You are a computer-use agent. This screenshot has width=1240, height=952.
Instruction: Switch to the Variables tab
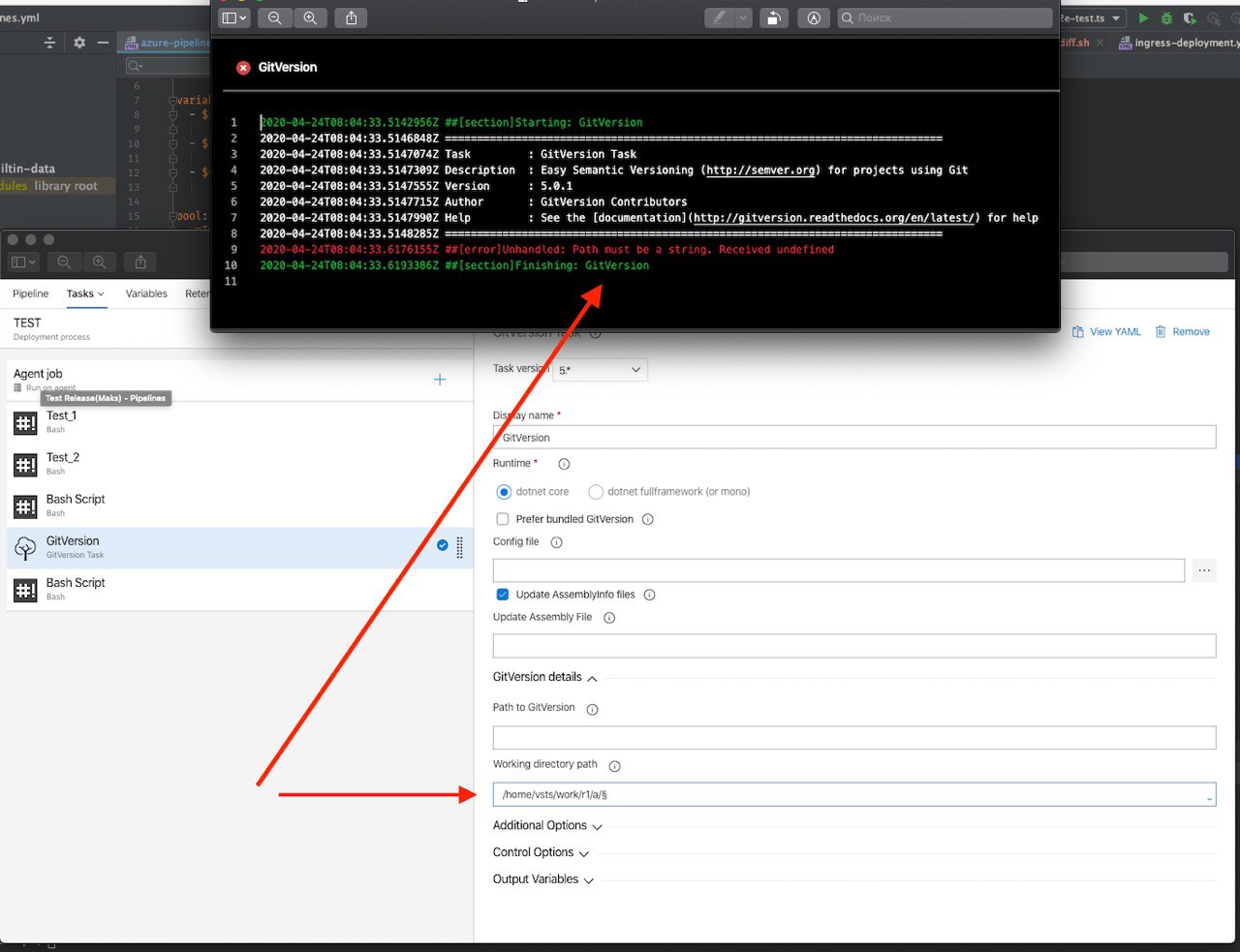pos(146,293)
